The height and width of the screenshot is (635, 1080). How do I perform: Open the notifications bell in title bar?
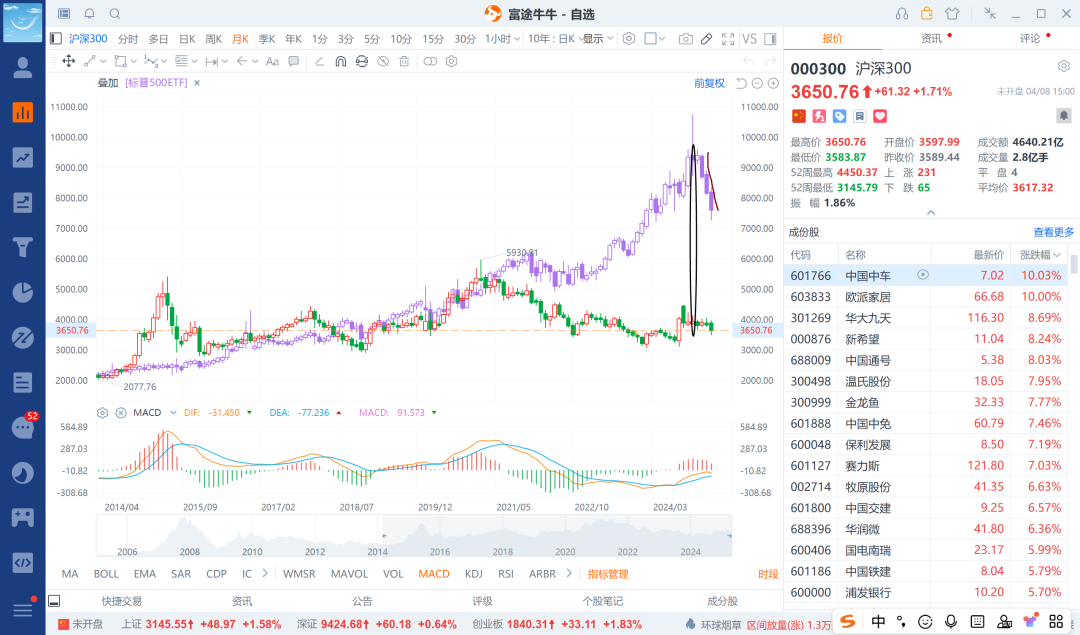90,14
